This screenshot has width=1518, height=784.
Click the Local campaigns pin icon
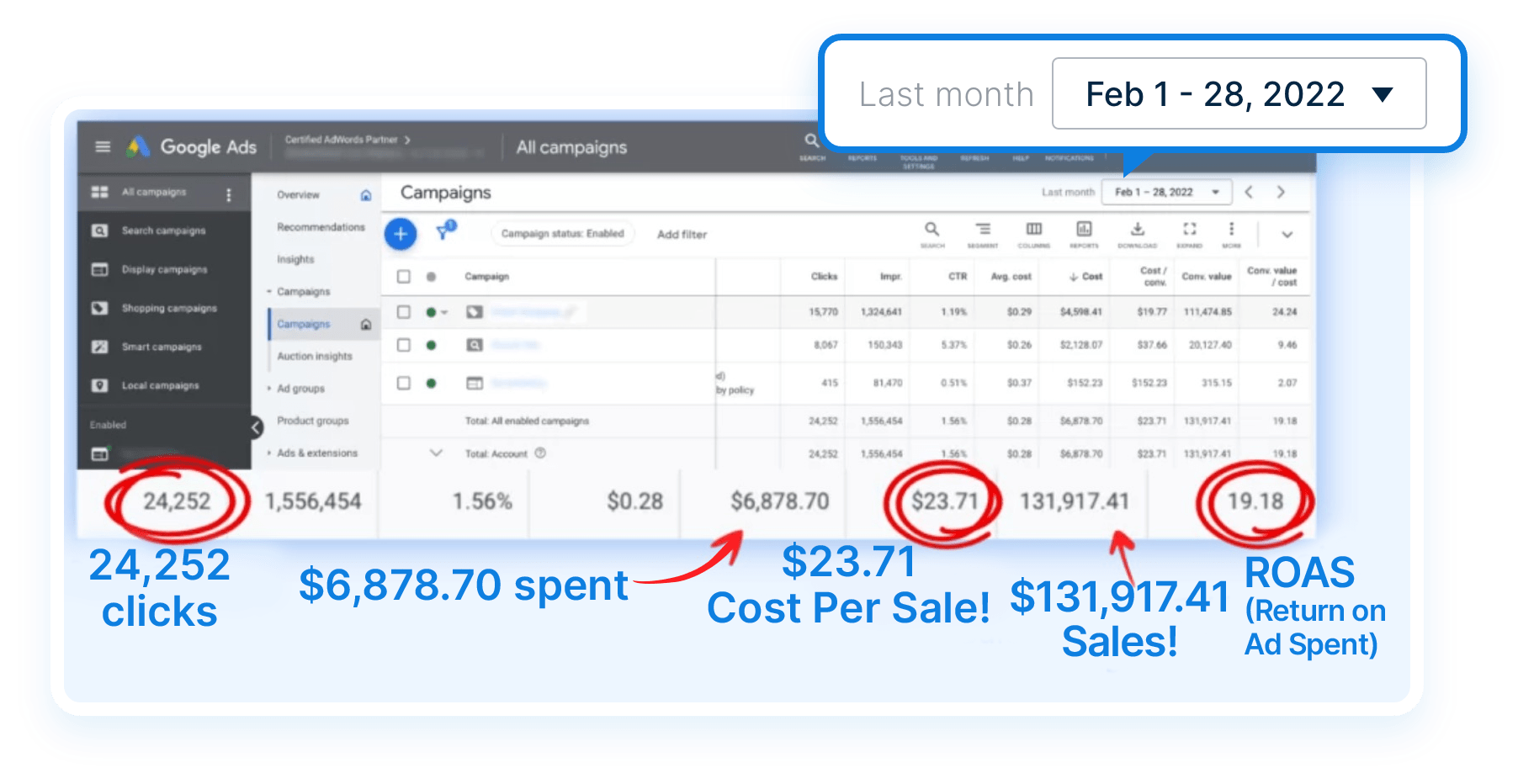click(x=99, y=385)
